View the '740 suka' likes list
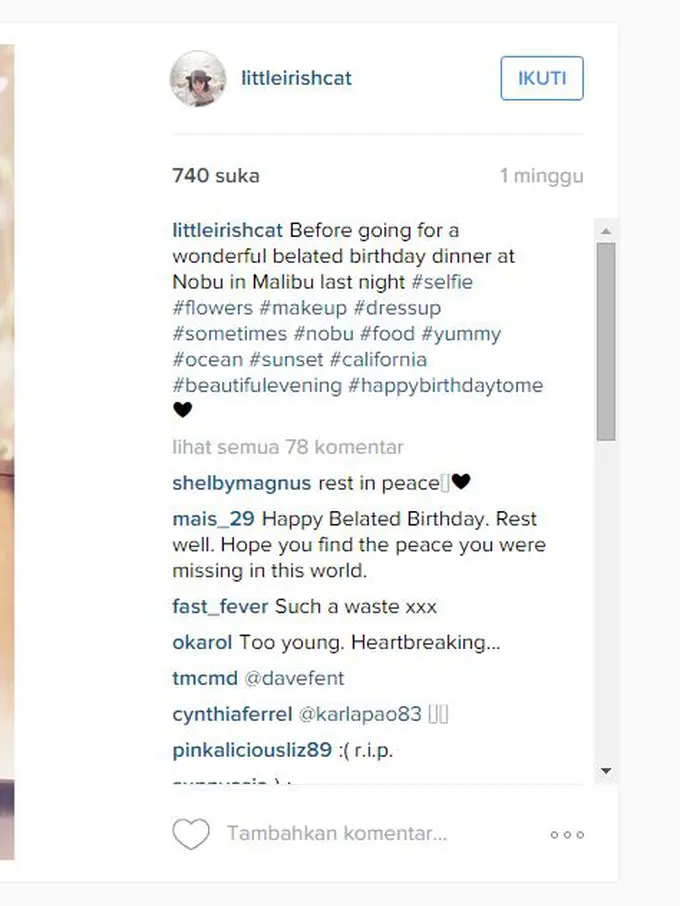The image size is (680, 906). click(216, 176)
